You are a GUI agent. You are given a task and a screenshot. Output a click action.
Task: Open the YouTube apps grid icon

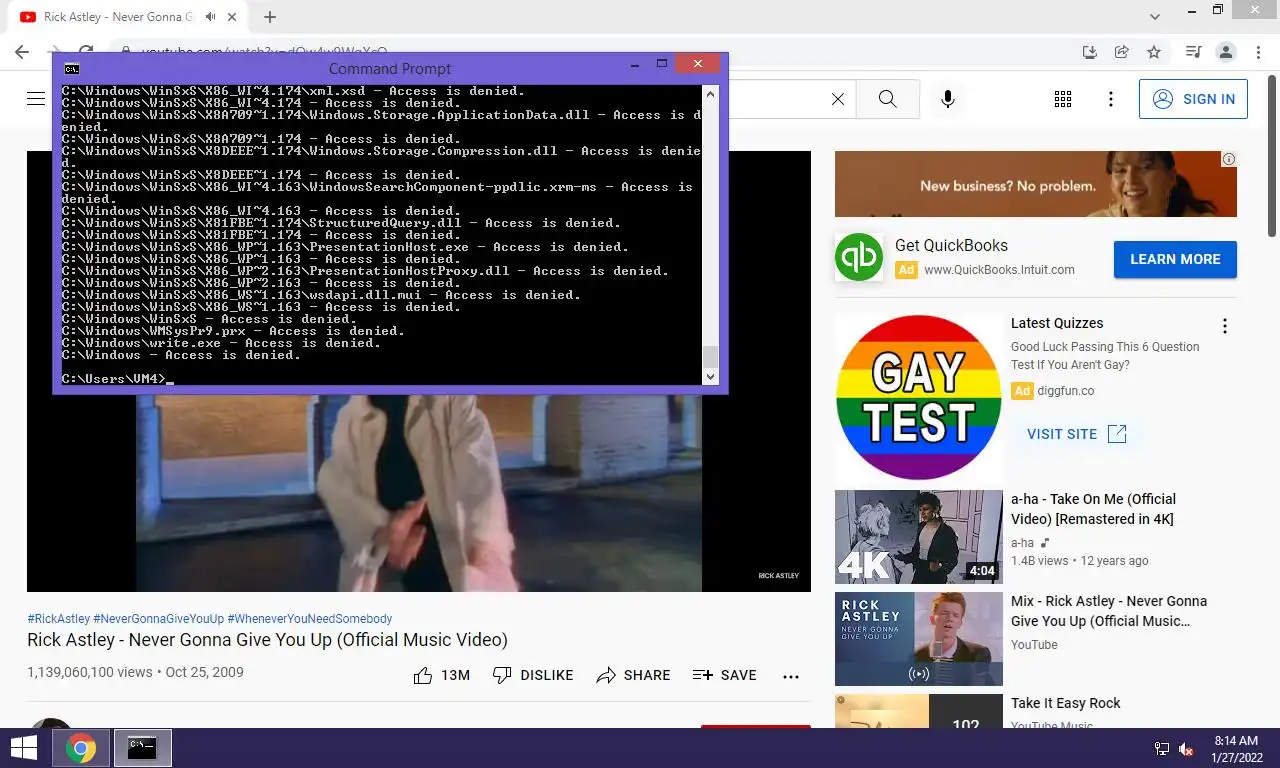coord(1063,99)
